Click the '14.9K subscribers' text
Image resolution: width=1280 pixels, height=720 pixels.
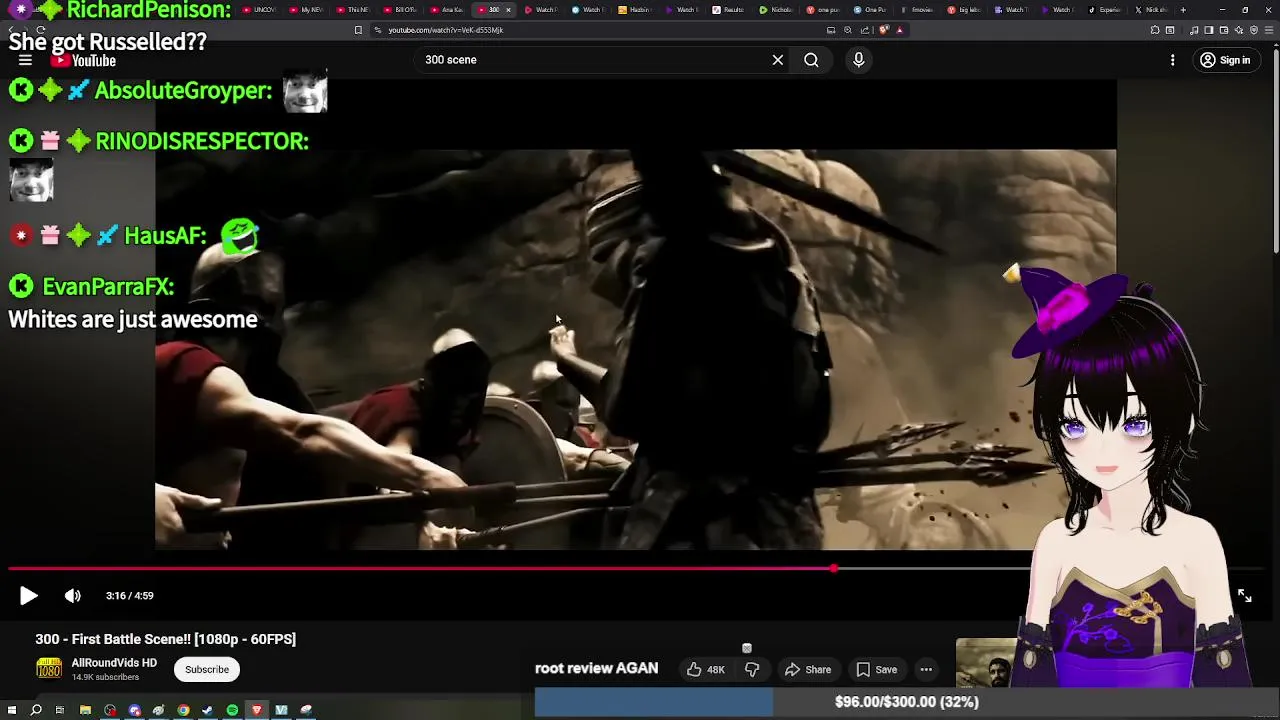[x=105, y=677]
